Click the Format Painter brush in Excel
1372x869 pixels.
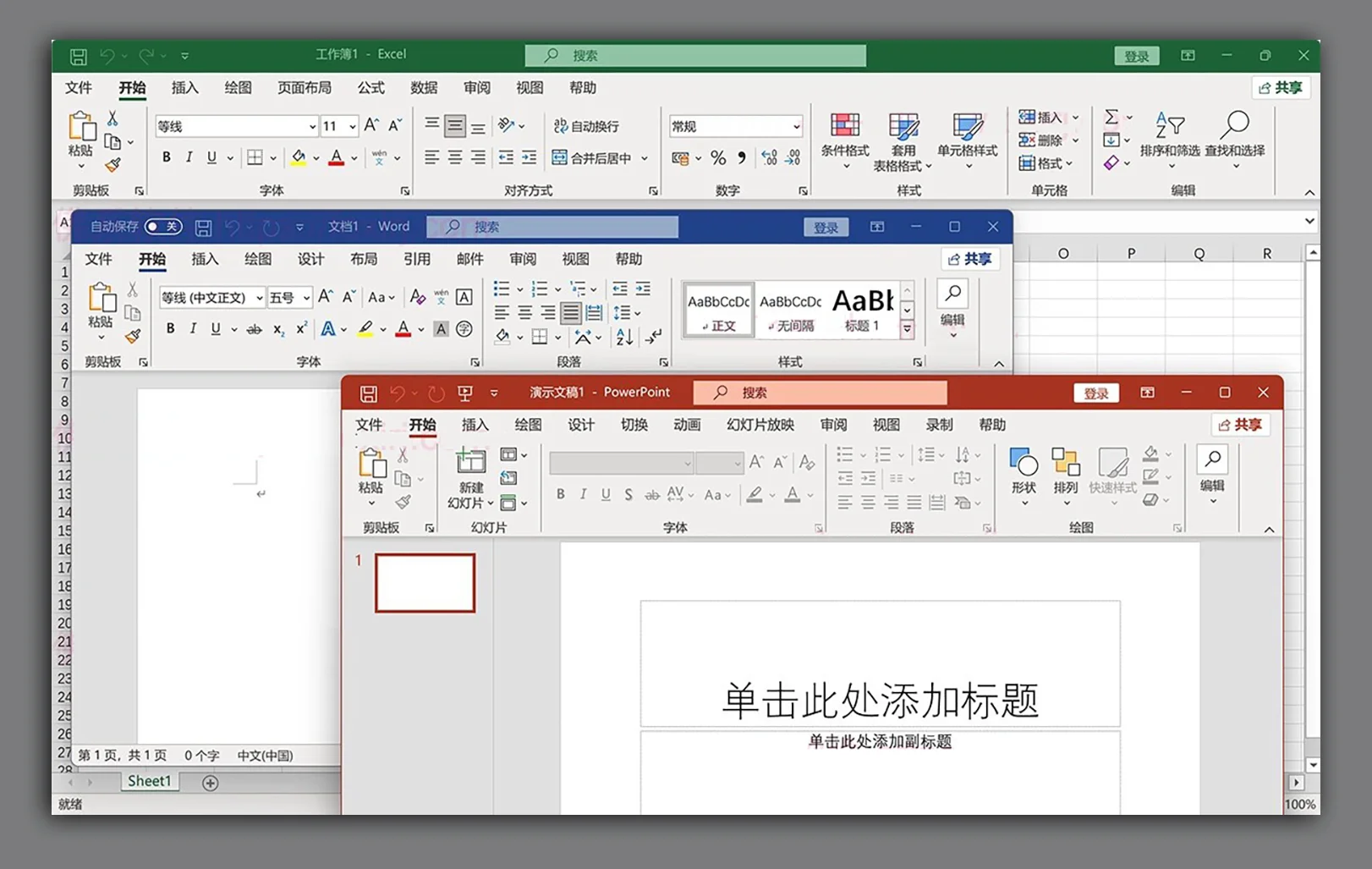click(x=113, y=165)
